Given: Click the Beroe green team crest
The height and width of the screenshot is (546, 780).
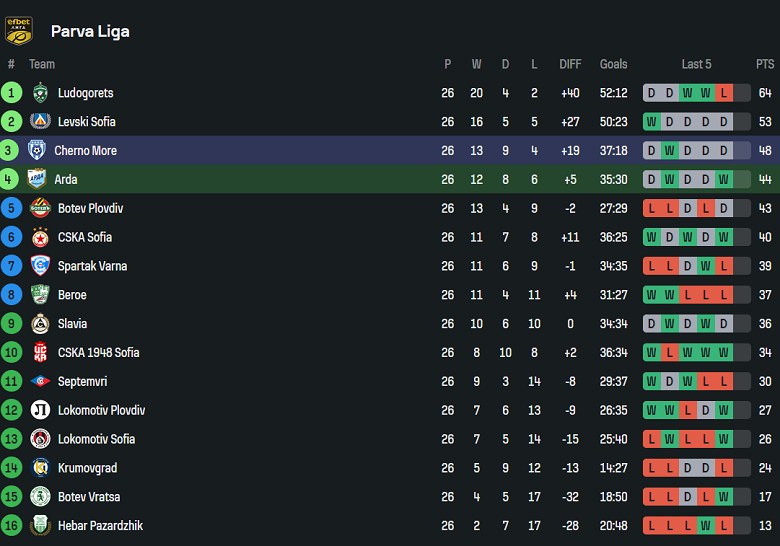Looking at the screenshot, I should [x=40, y=295].
